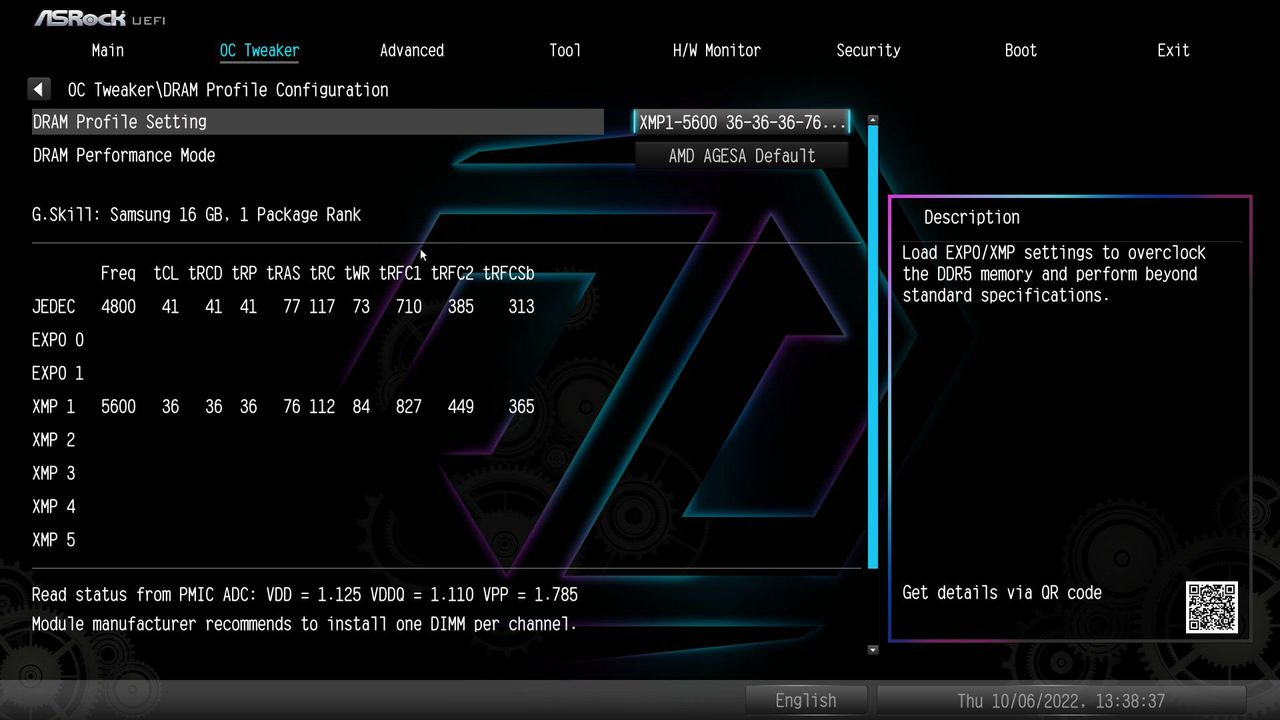Switch to Security tab
The image size is (1280, 720).
tap(868, 50)
